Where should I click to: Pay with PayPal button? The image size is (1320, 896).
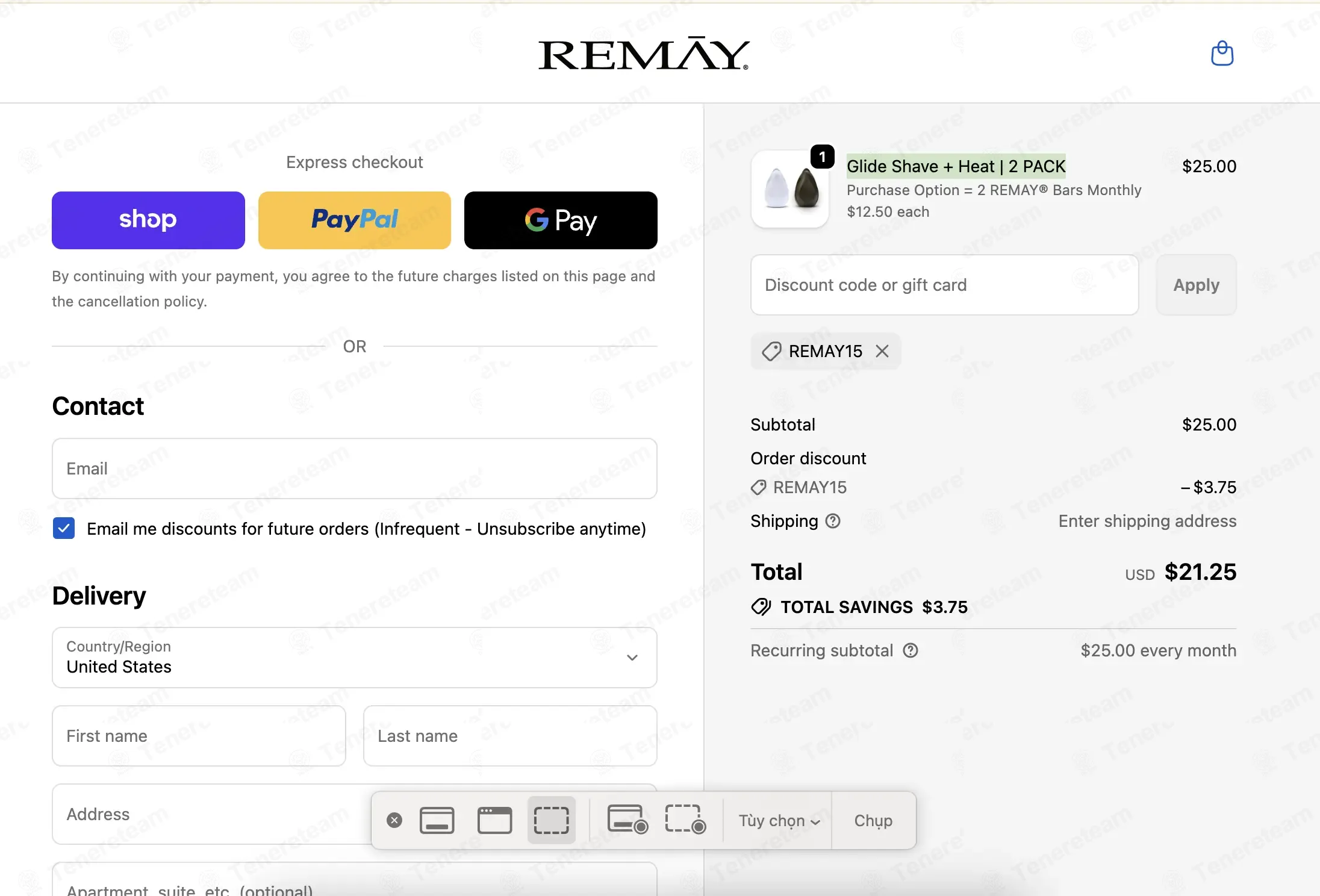[355, 220]
